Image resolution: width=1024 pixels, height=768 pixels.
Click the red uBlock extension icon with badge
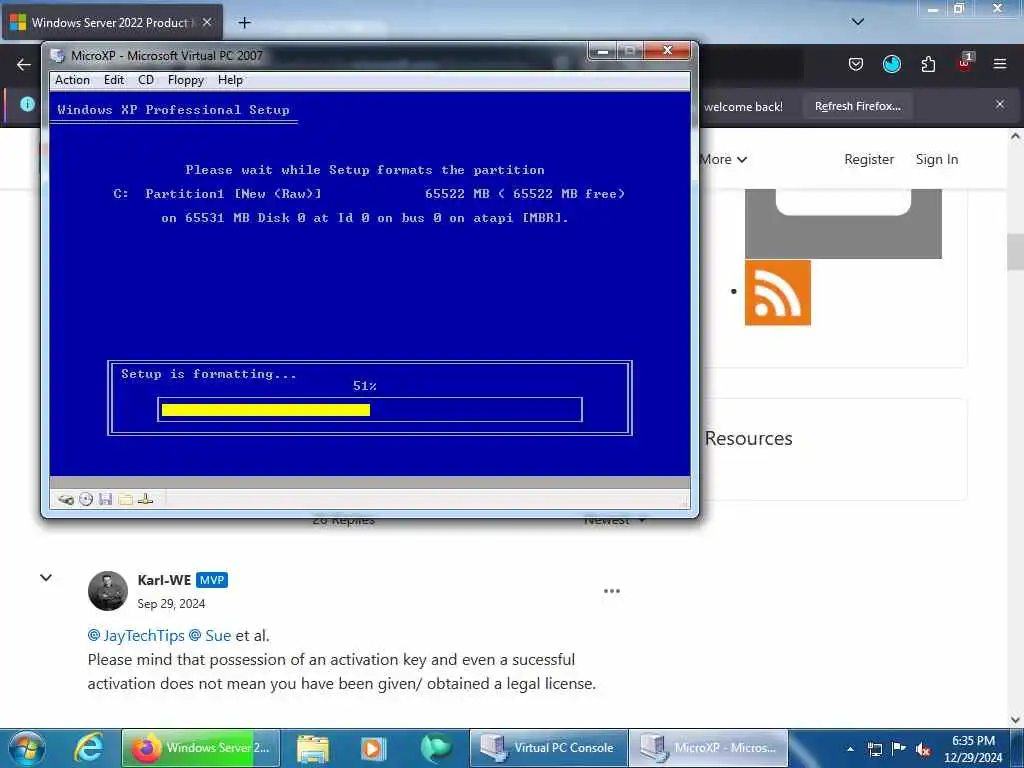965,63
